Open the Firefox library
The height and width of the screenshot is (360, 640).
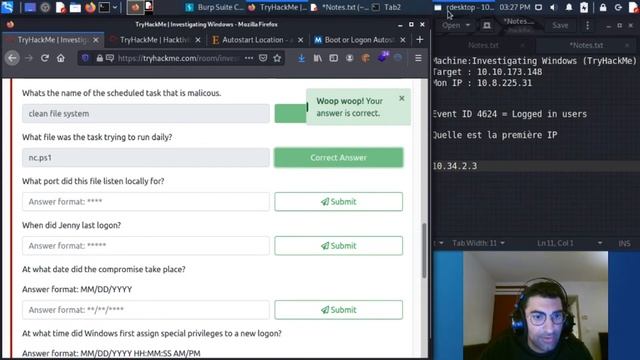pyautogui.click(x=318, y=58)
